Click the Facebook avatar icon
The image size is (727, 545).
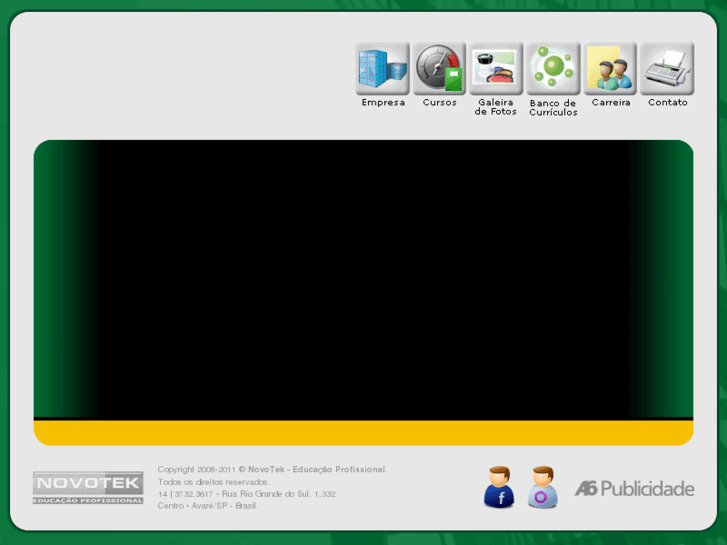499,487
